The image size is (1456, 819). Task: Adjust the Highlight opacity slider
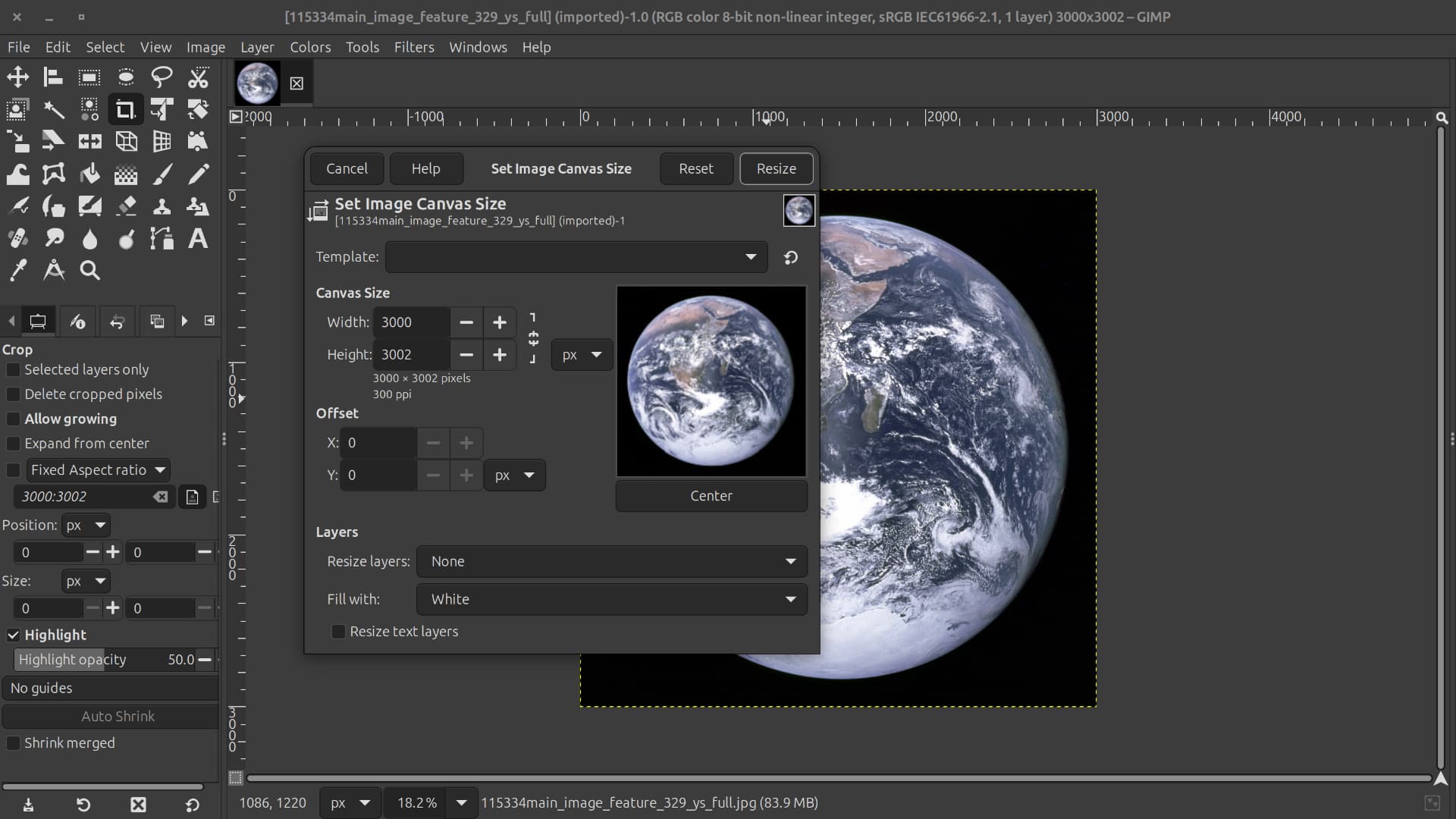pos(104,660)
